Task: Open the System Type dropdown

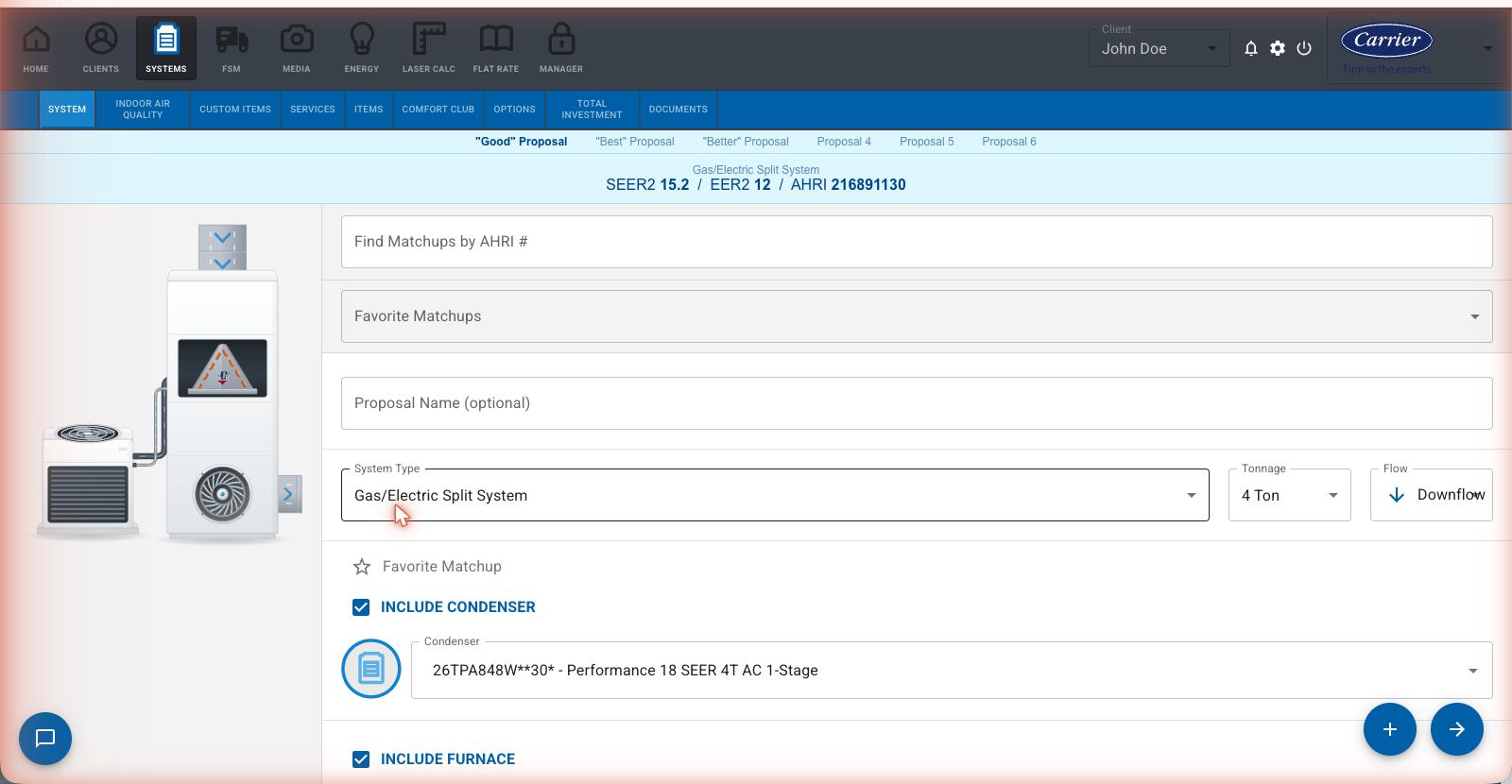Action: tap(775, 495)
